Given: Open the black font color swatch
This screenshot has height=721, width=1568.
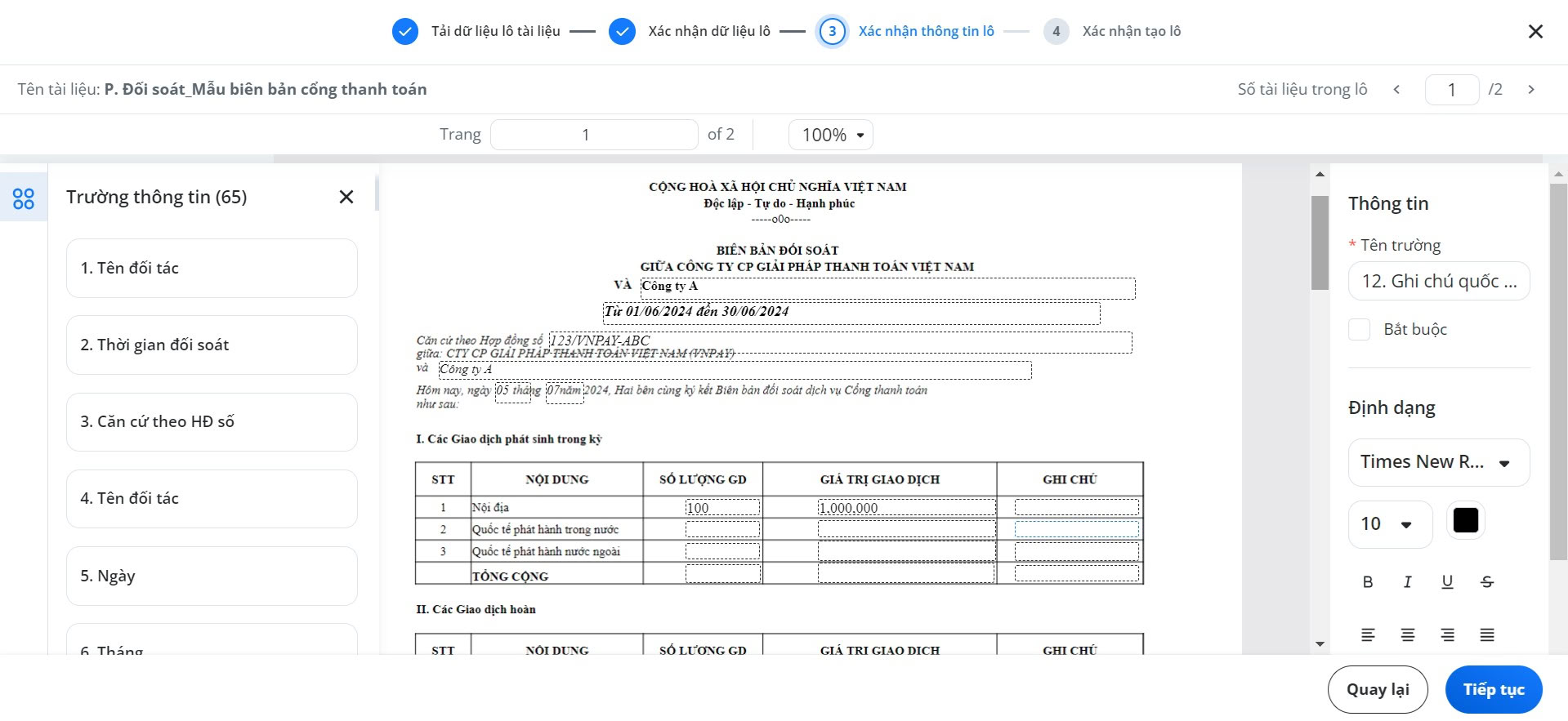Looking at the screenshot, I should (x=1466, y=521).
